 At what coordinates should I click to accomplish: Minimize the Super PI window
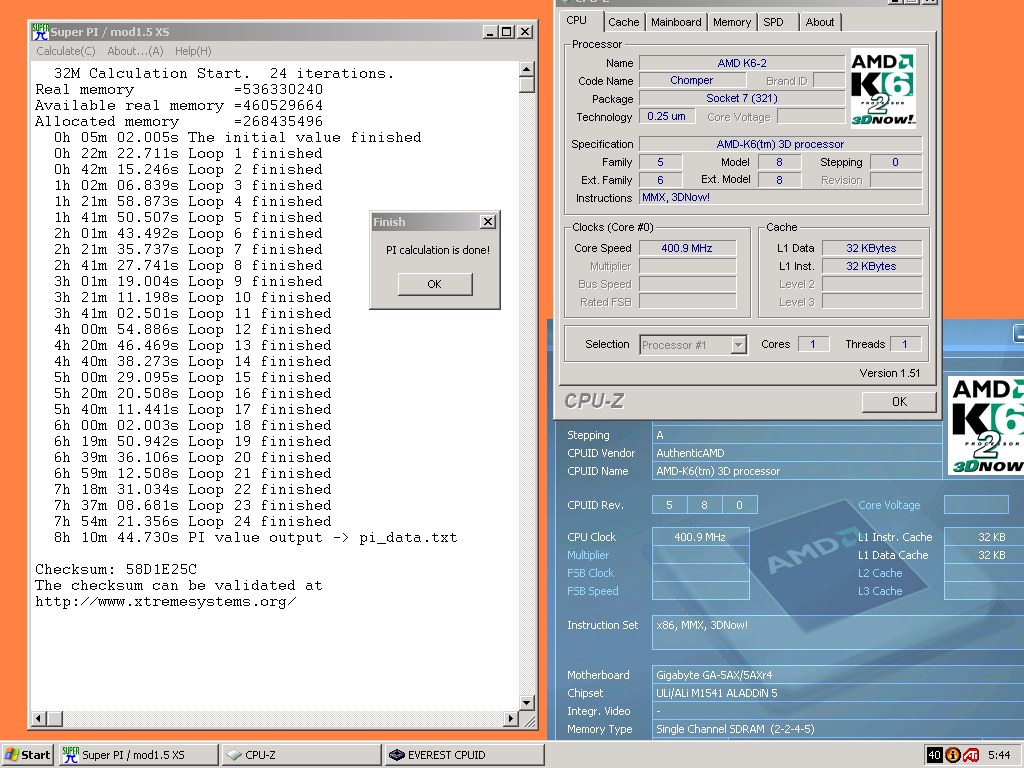[x=490, y=31]
